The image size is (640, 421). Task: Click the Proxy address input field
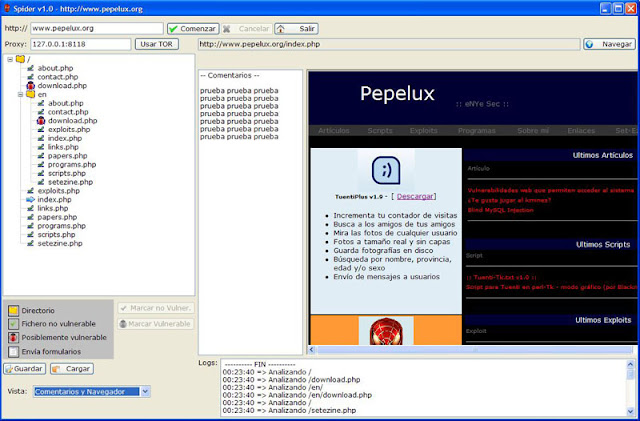(80, 44)
